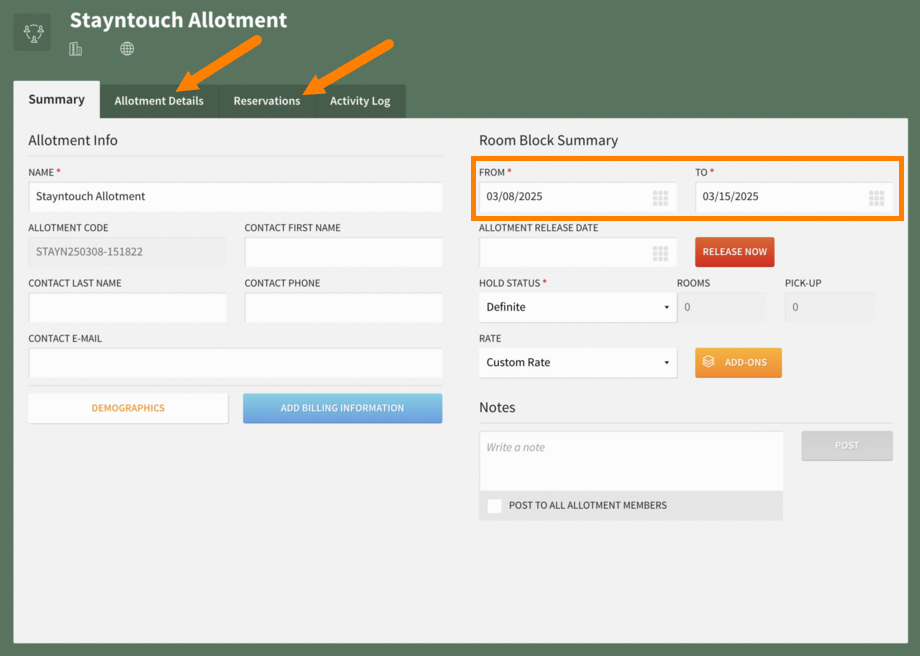Screen dimensions: 920x656
Task: Click the Allotment Info heading
Action: tap(73, 140)
